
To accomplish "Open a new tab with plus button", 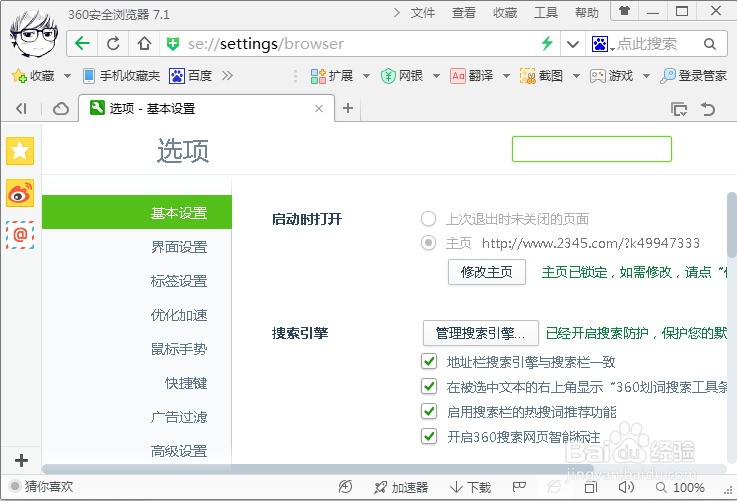I will (x=348, y=108).
